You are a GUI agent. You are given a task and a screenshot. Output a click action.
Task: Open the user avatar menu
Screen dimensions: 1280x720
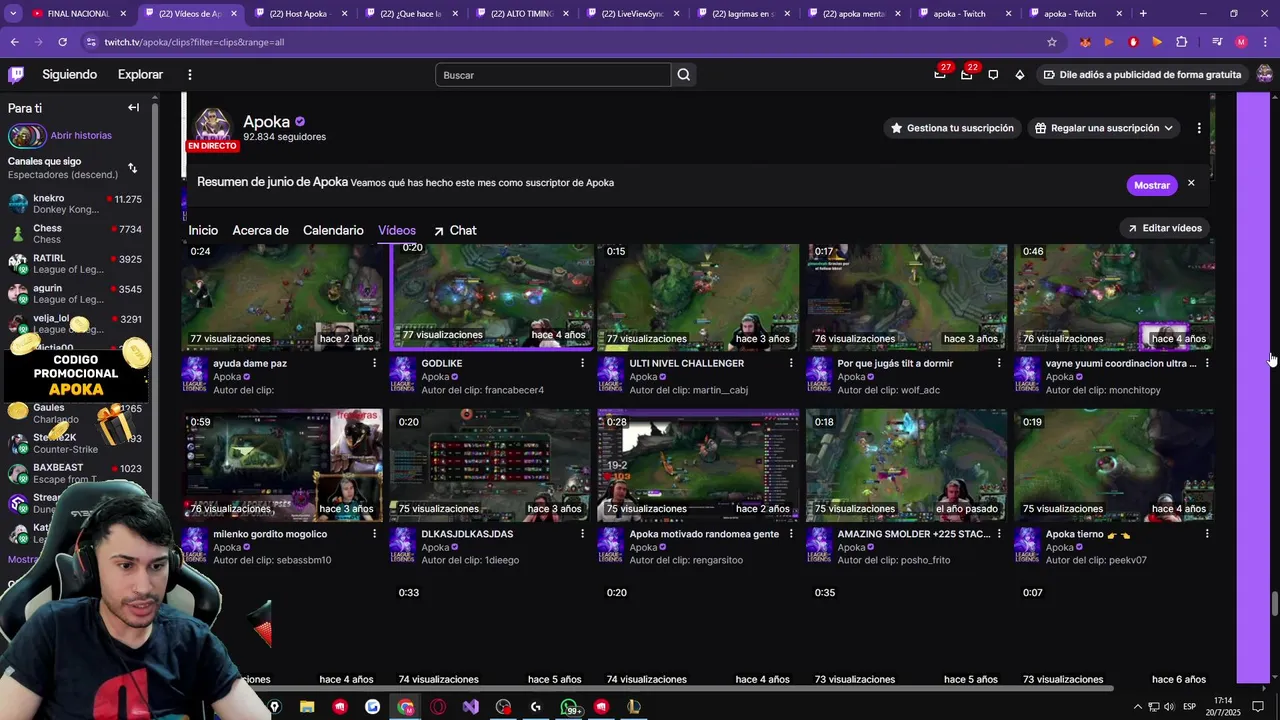click(x=1264, y=75)
